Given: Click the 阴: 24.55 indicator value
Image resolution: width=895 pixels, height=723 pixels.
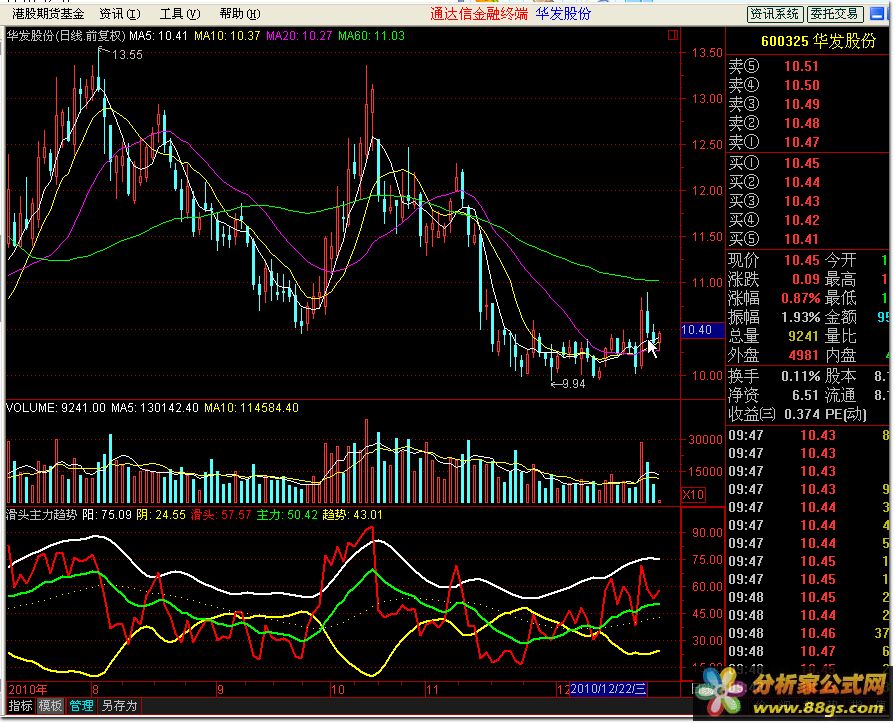Looking at the screenshot, I should point(161,515).
